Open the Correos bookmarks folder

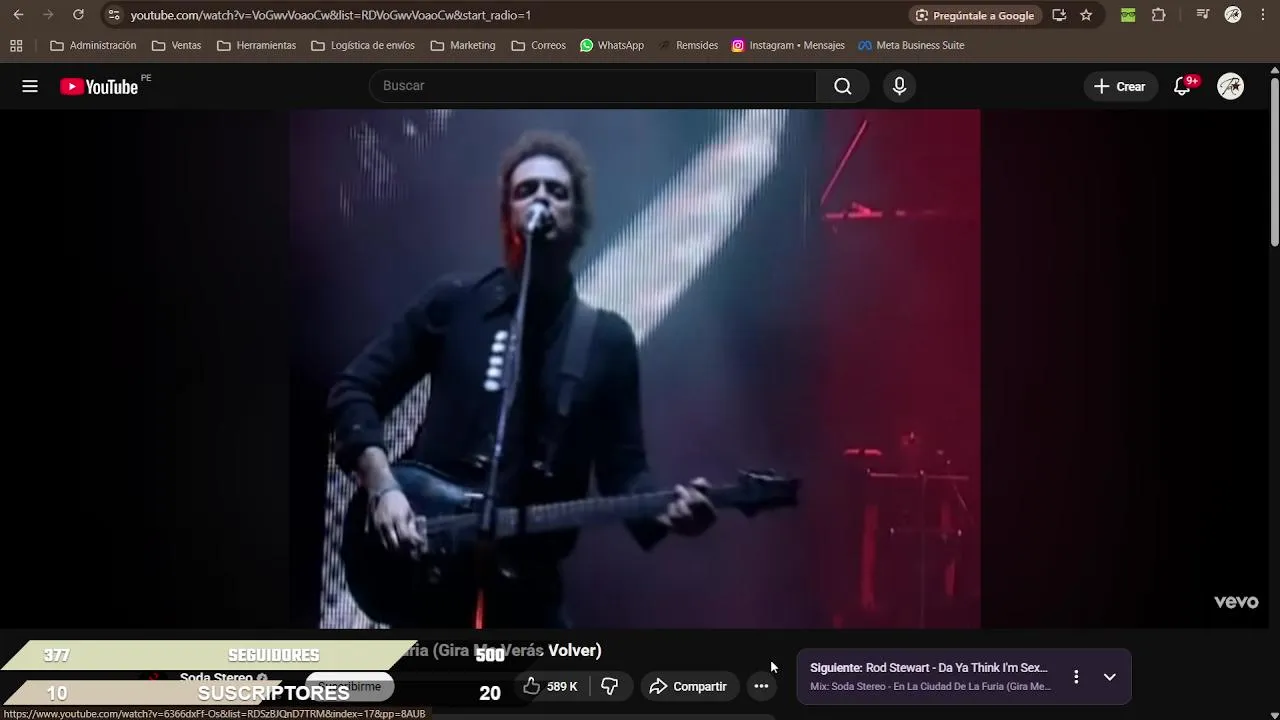pyautogui.click(x=538, y=45)
